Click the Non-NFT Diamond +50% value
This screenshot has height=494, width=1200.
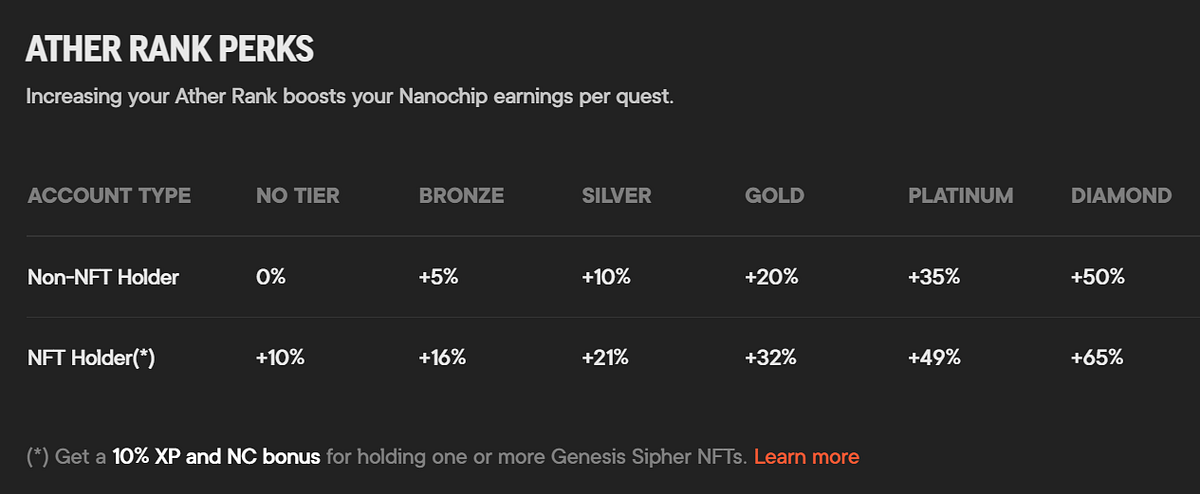[1097, 277]
